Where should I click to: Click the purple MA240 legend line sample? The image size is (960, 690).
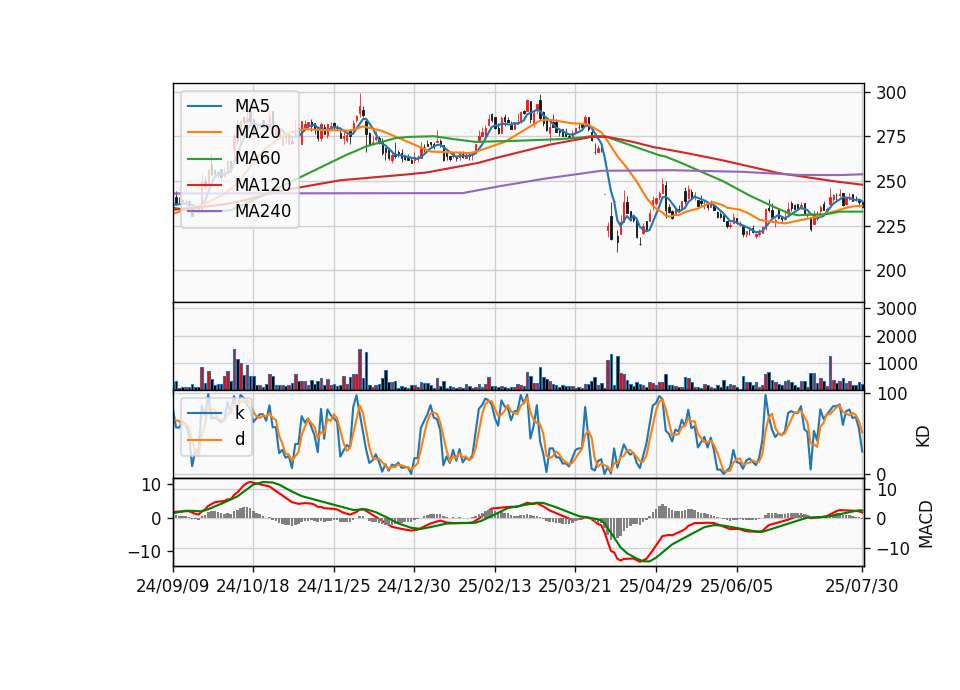(x=204, y=211)
